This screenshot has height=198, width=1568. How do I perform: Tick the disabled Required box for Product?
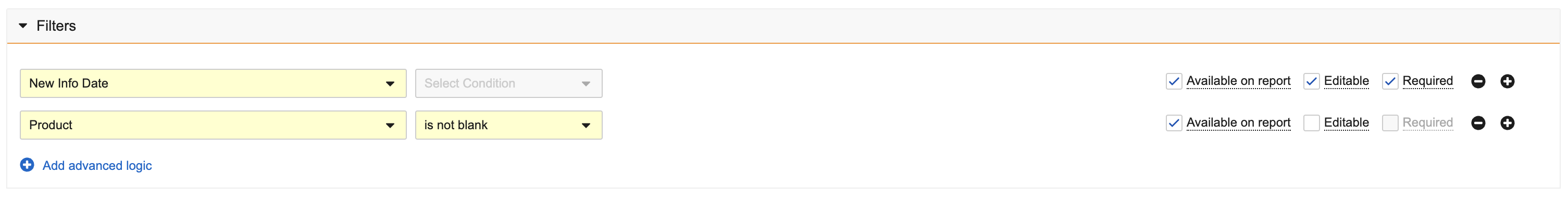click(x=1390, y=123)
